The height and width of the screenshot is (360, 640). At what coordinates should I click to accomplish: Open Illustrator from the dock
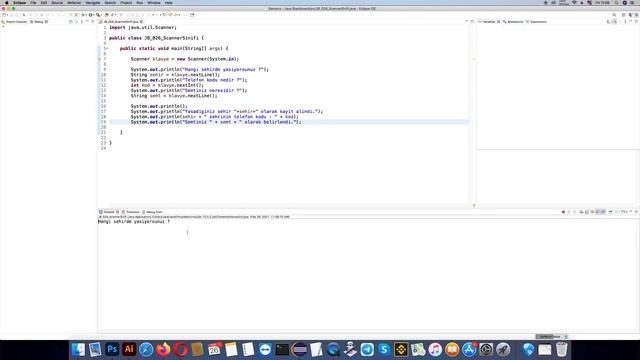point(129,349)
